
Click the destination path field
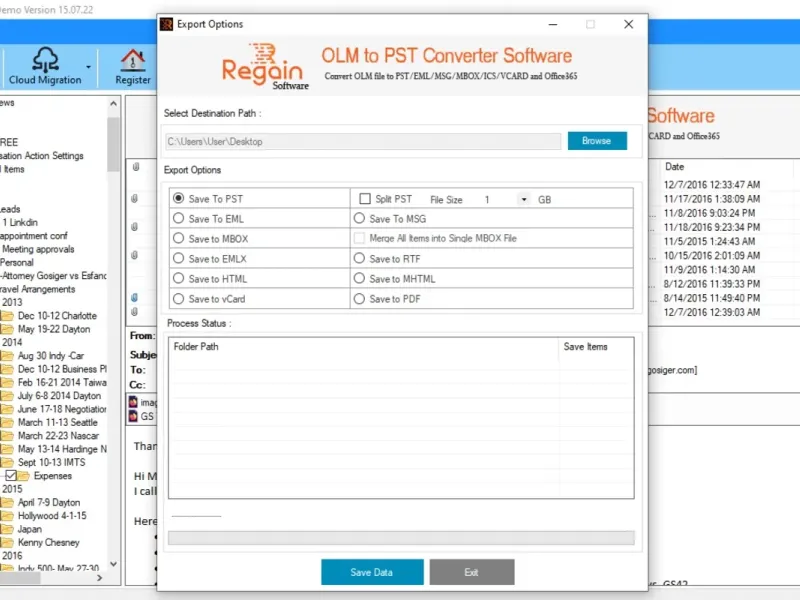(363, 141)
